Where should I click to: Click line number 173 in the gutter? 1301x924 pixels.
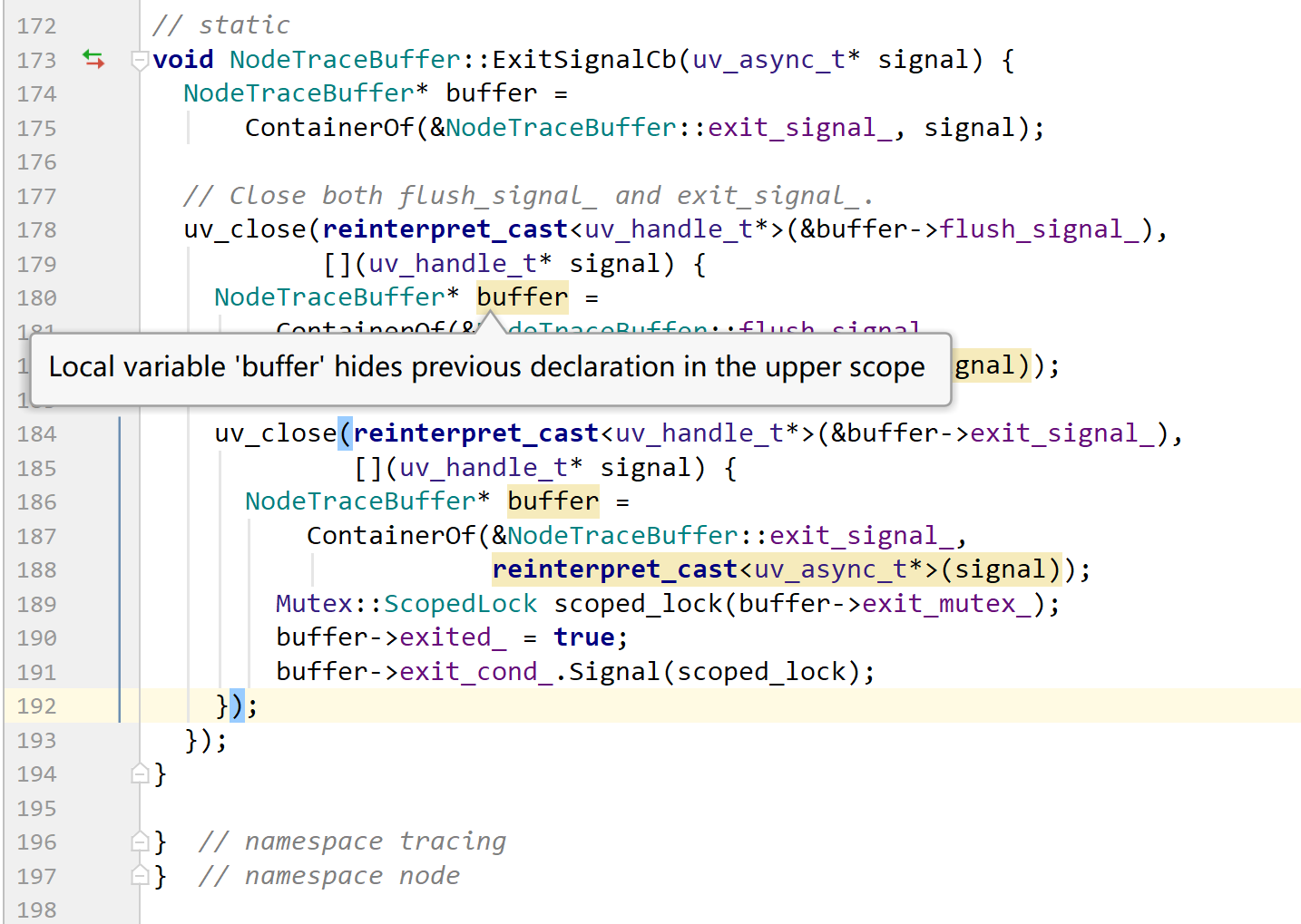tap(36, 61)
